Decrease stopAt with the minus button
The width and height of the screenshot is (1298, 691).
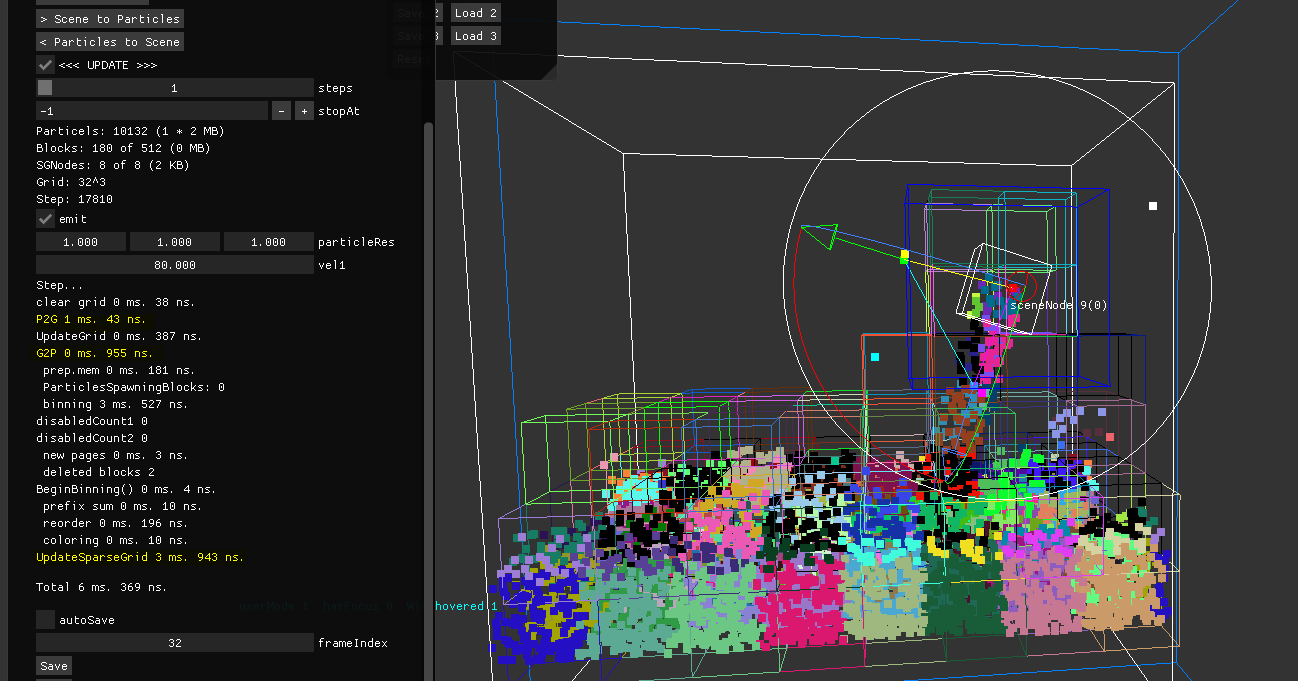coord(281,111)
